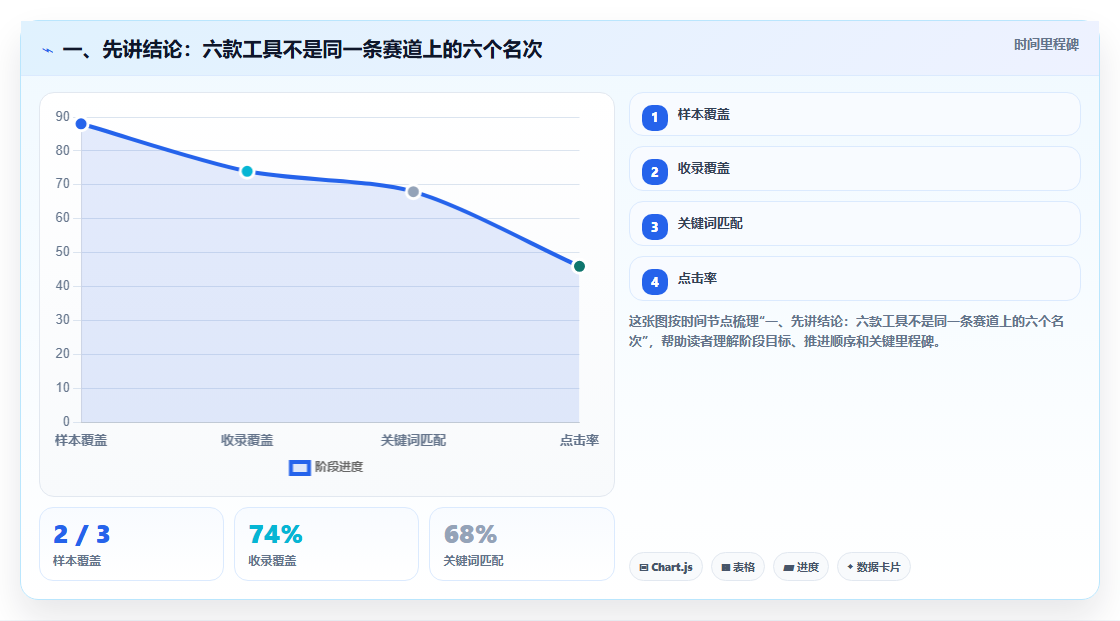Click the blue chart point at 样本覆盖

[x=81, y=124]
